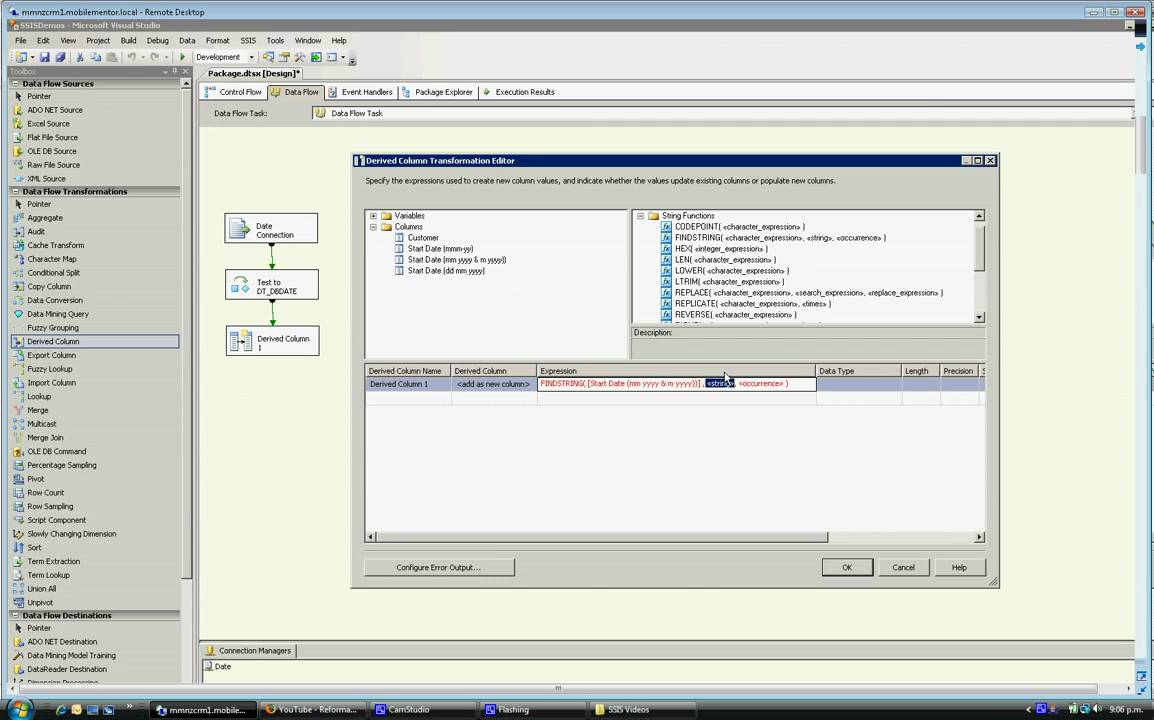Collapse the Data Flow Transformations toolbox group
The image size is (1154, 720).
point(16,191)
